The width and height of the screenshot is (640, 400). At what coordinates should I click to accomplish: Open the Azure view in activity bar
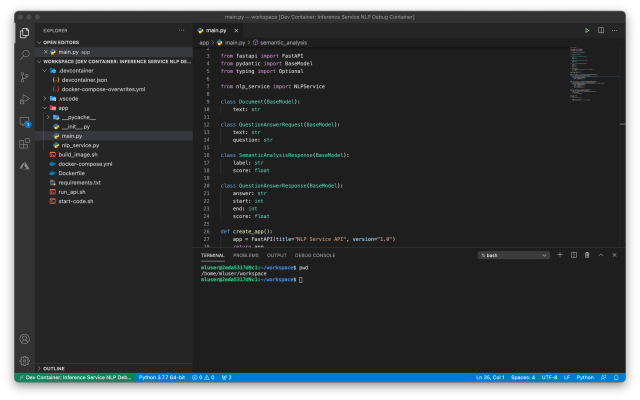[x=24, y=166]
